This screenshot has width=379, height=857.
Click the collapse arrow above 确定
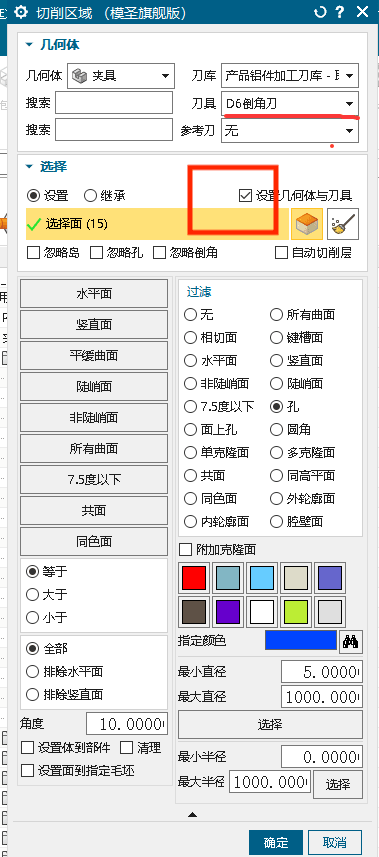[x=192, y=814]
